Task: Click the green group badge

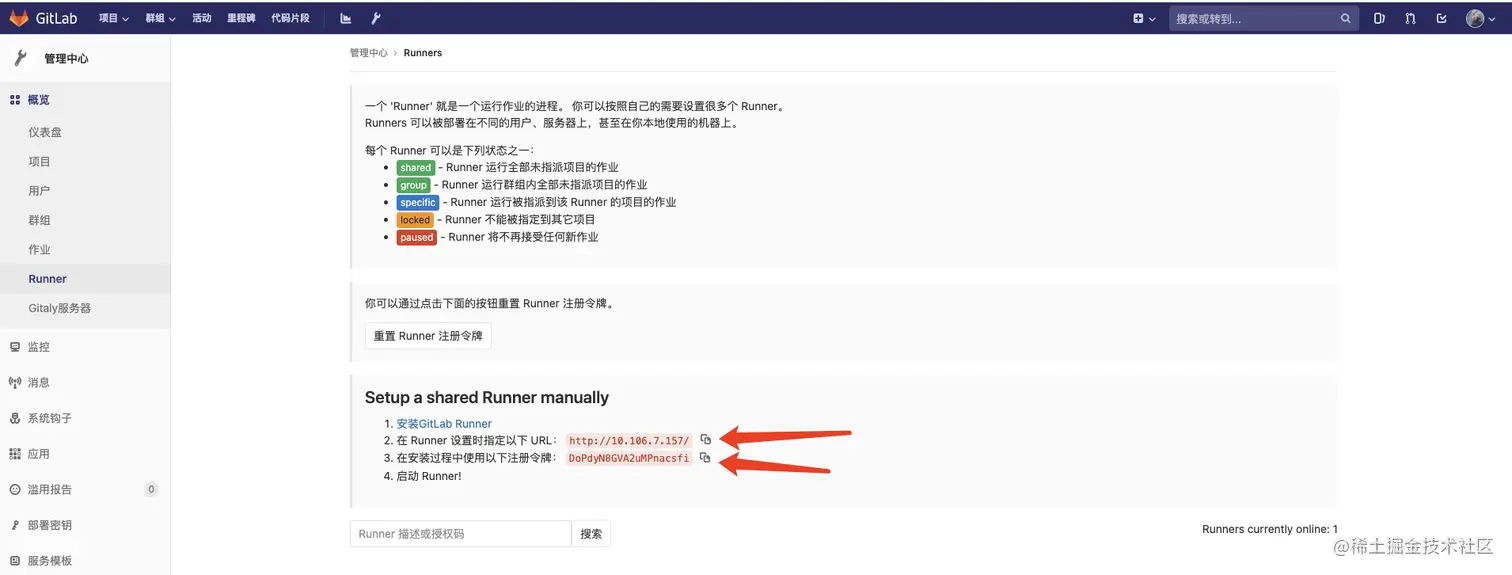Action: click(413, 185)
